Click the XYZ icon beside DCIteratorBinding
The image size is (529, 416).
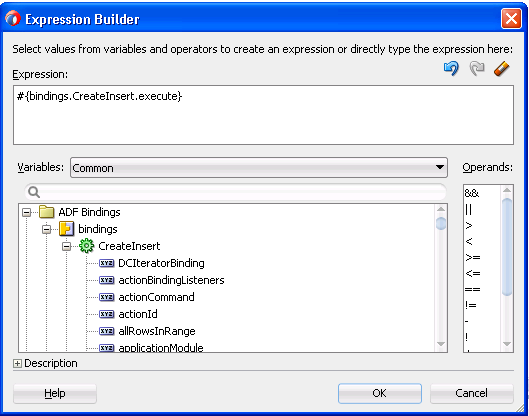click(107, 263)
